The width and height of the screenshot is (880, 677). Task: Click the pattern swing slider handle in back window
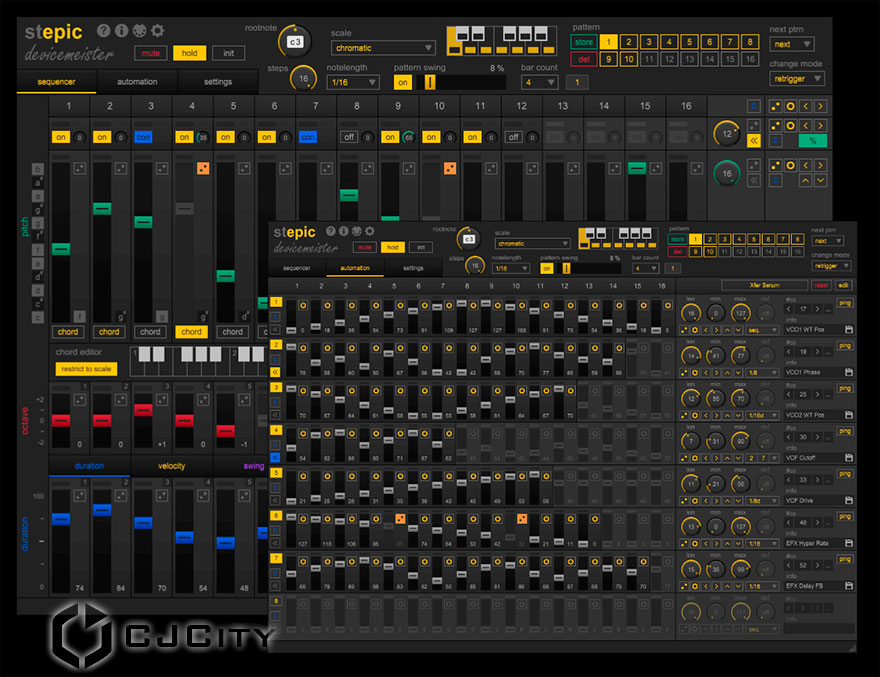pos(430,83)
